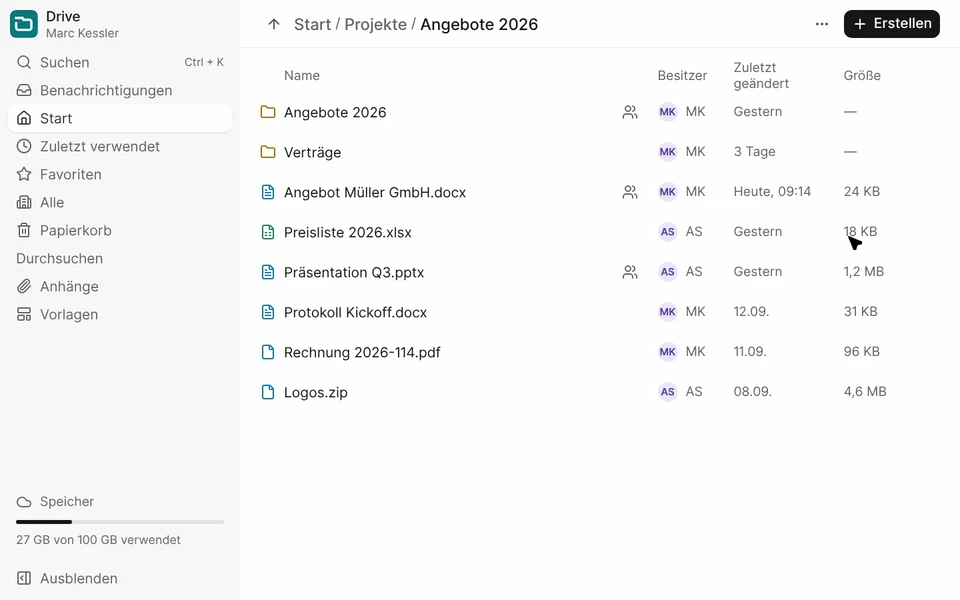The image size is (960, 600).
Task: Open Alle in the sidebar
Action: click(x=120, y=203)
